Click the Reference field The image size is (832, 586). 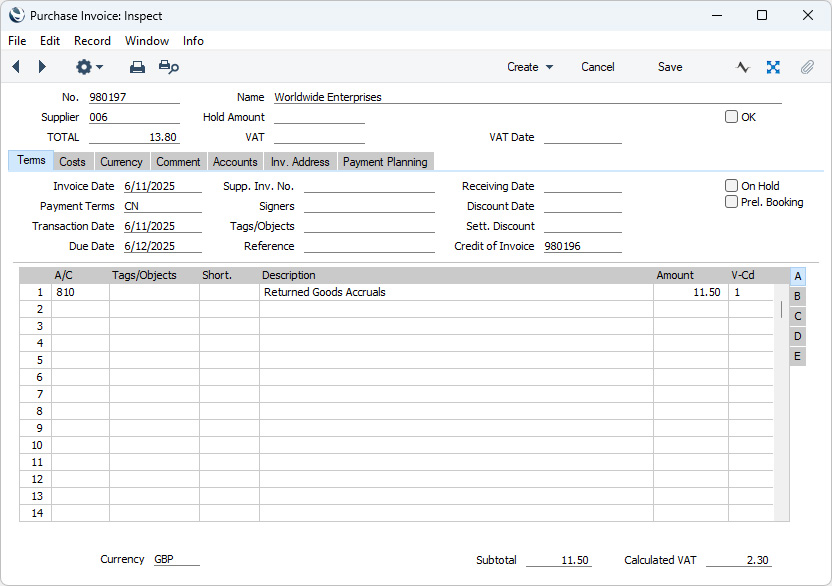369,246
